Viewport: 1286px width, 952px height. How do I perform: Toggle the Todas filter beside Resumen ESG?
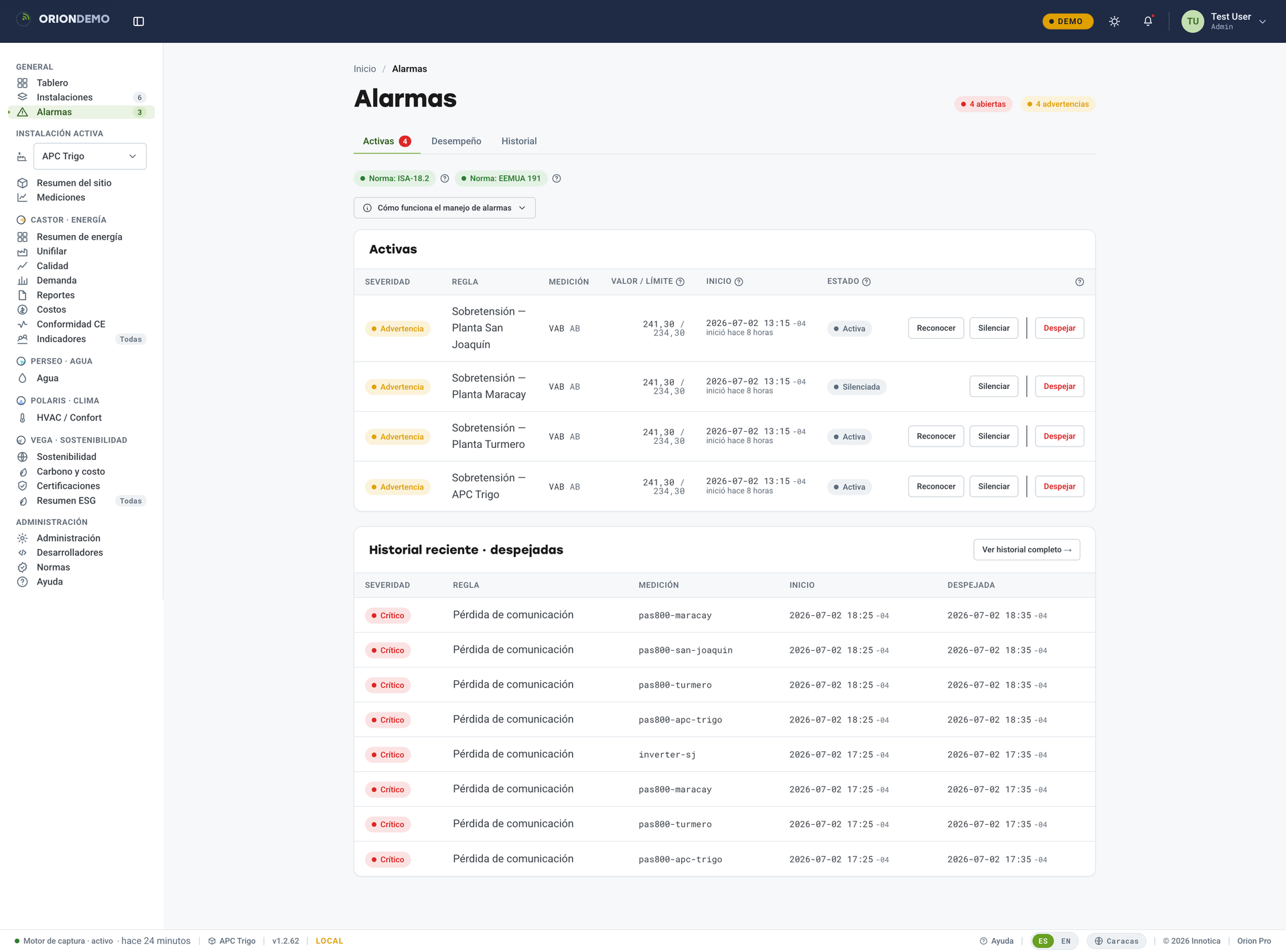point(131,501)
